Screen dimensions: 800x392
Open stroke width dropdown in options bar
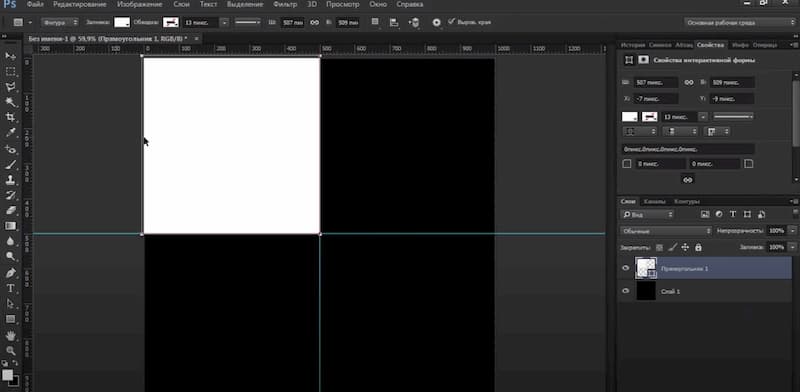click(224, 22)
